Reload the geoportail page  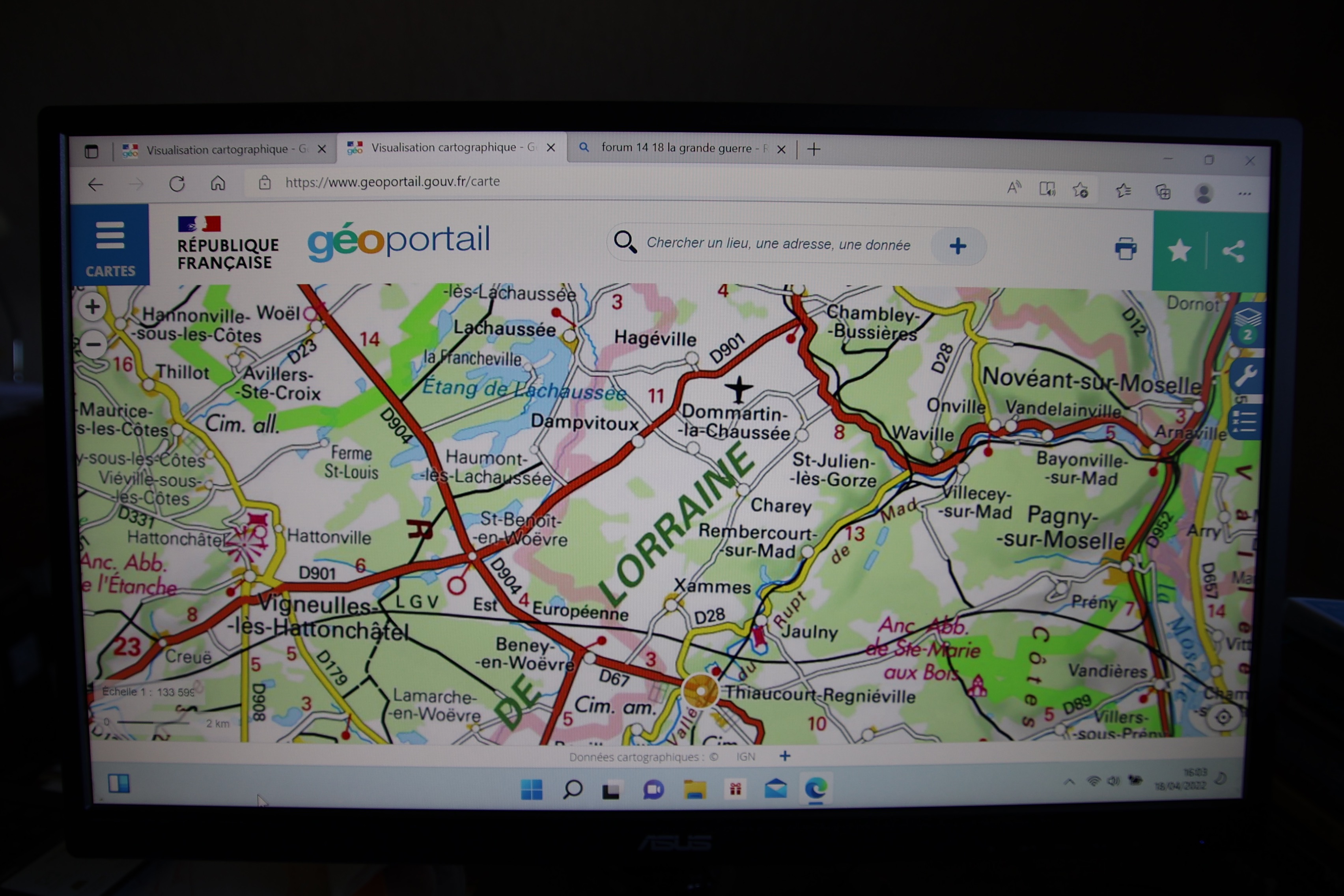[x=177, y=183]
